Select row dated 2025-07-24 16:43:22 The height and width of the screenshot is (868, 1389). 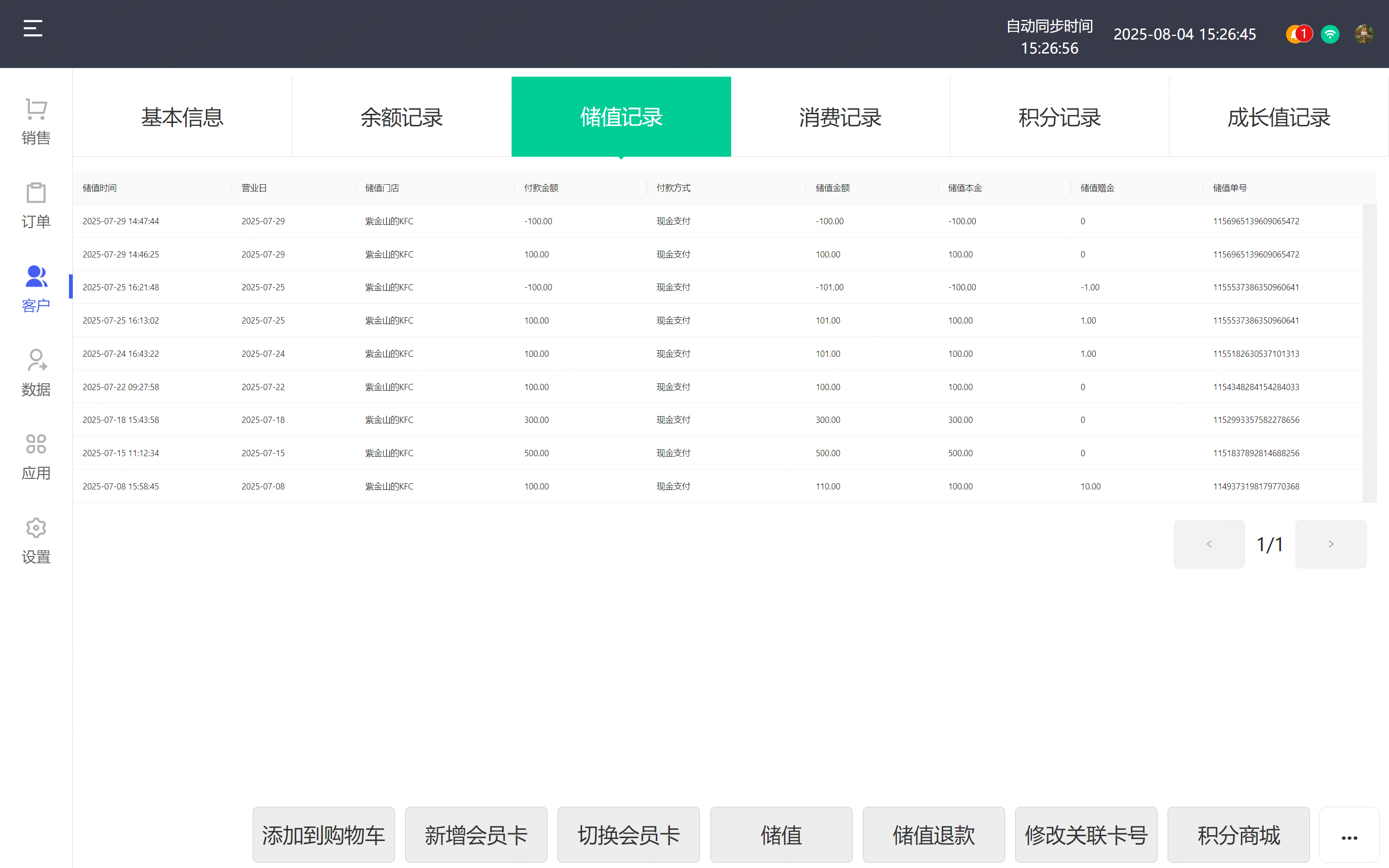coord(718,353)
